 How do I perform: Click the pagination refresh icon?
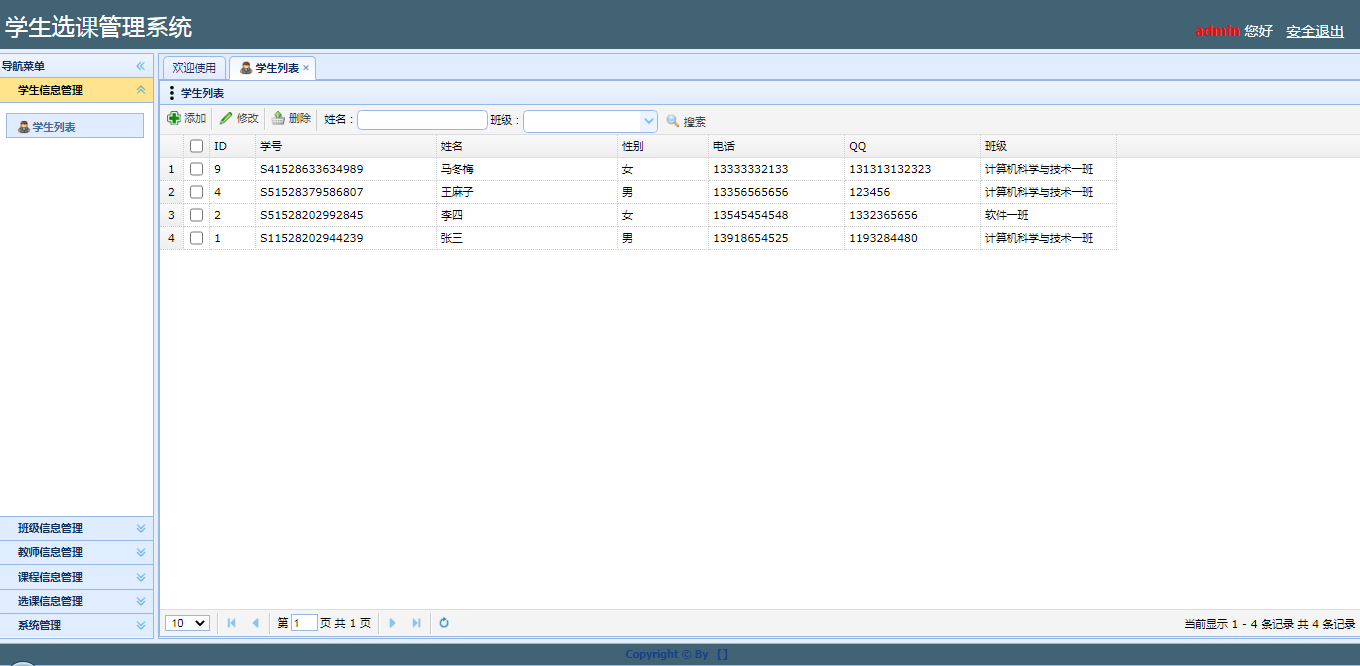click(x=444, y=623)
